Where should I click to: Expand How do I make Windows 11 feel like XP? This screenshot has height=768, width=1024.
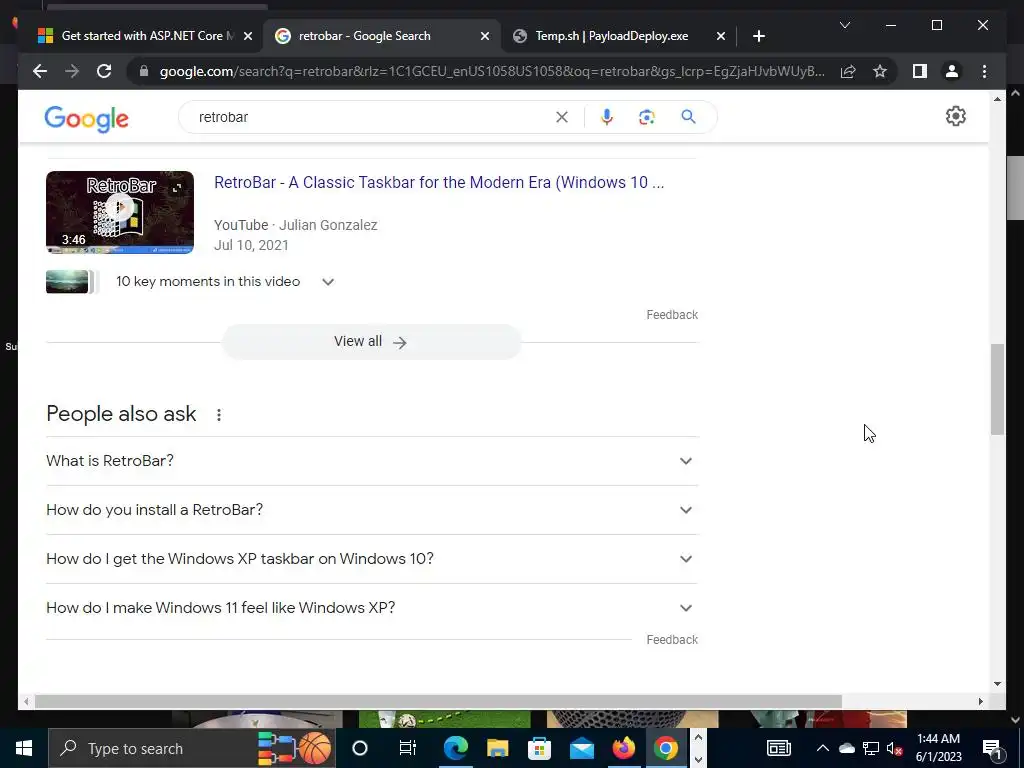click(372, 608)
